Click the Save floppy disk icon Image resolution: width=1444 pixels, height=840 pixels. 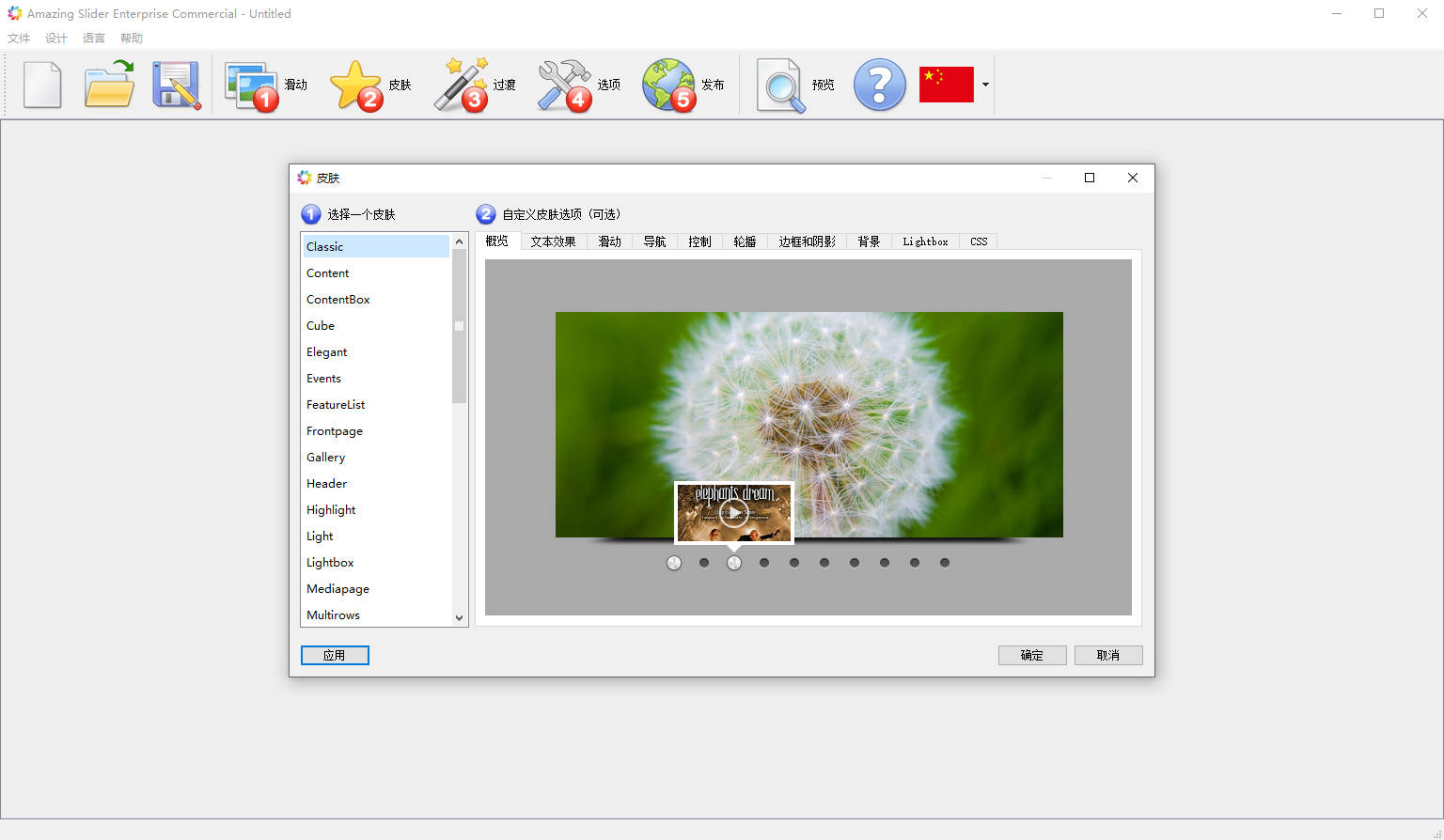point(176,86)
